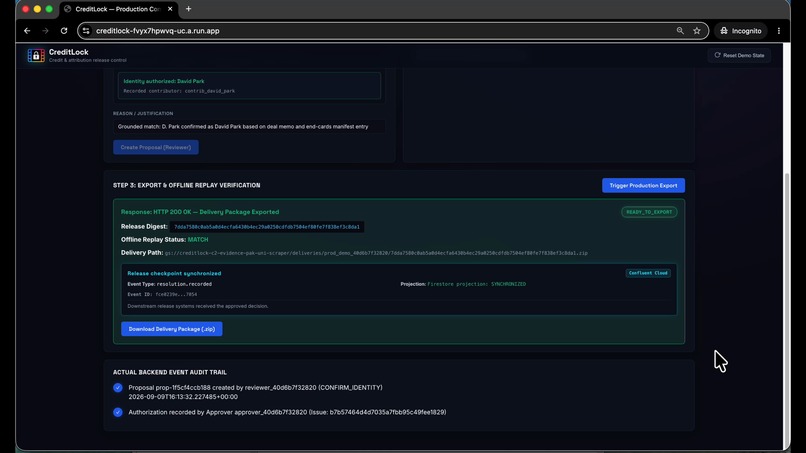Click the macOS yellow minimize button

pos(37,9)
